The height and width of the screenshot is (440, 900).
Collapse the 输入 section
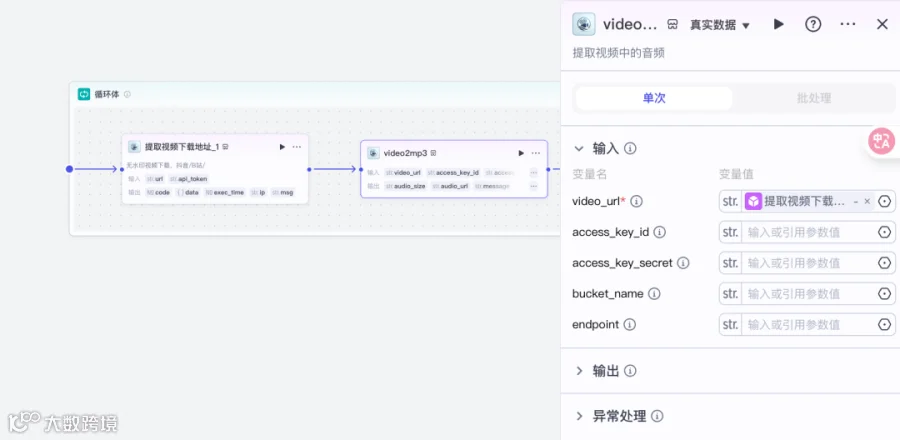[x=579, y=149]
